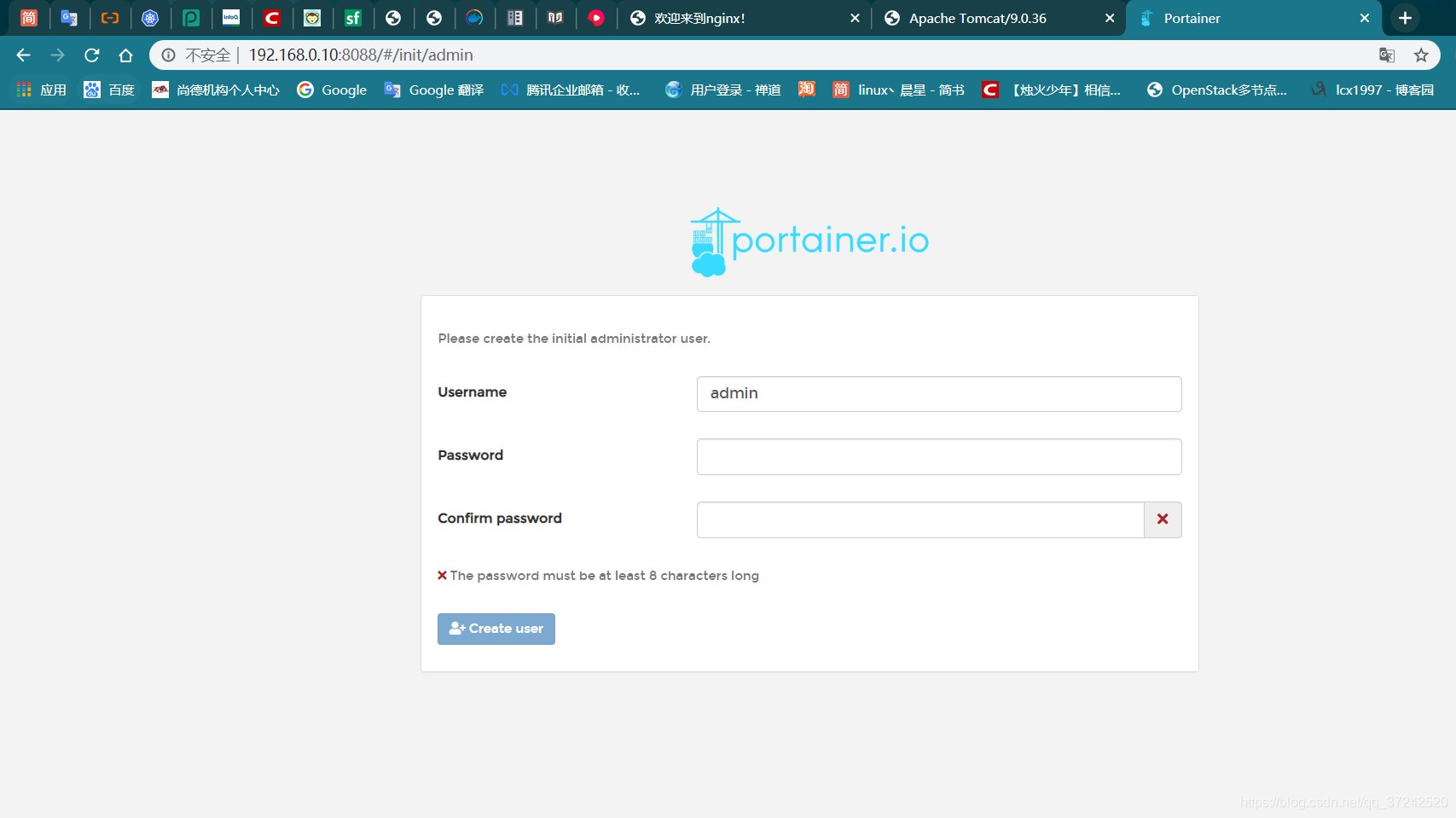Go to the browser home page
Viewport: 1456px width, 818px height.
pyautogui.click(x=125, y=55)
